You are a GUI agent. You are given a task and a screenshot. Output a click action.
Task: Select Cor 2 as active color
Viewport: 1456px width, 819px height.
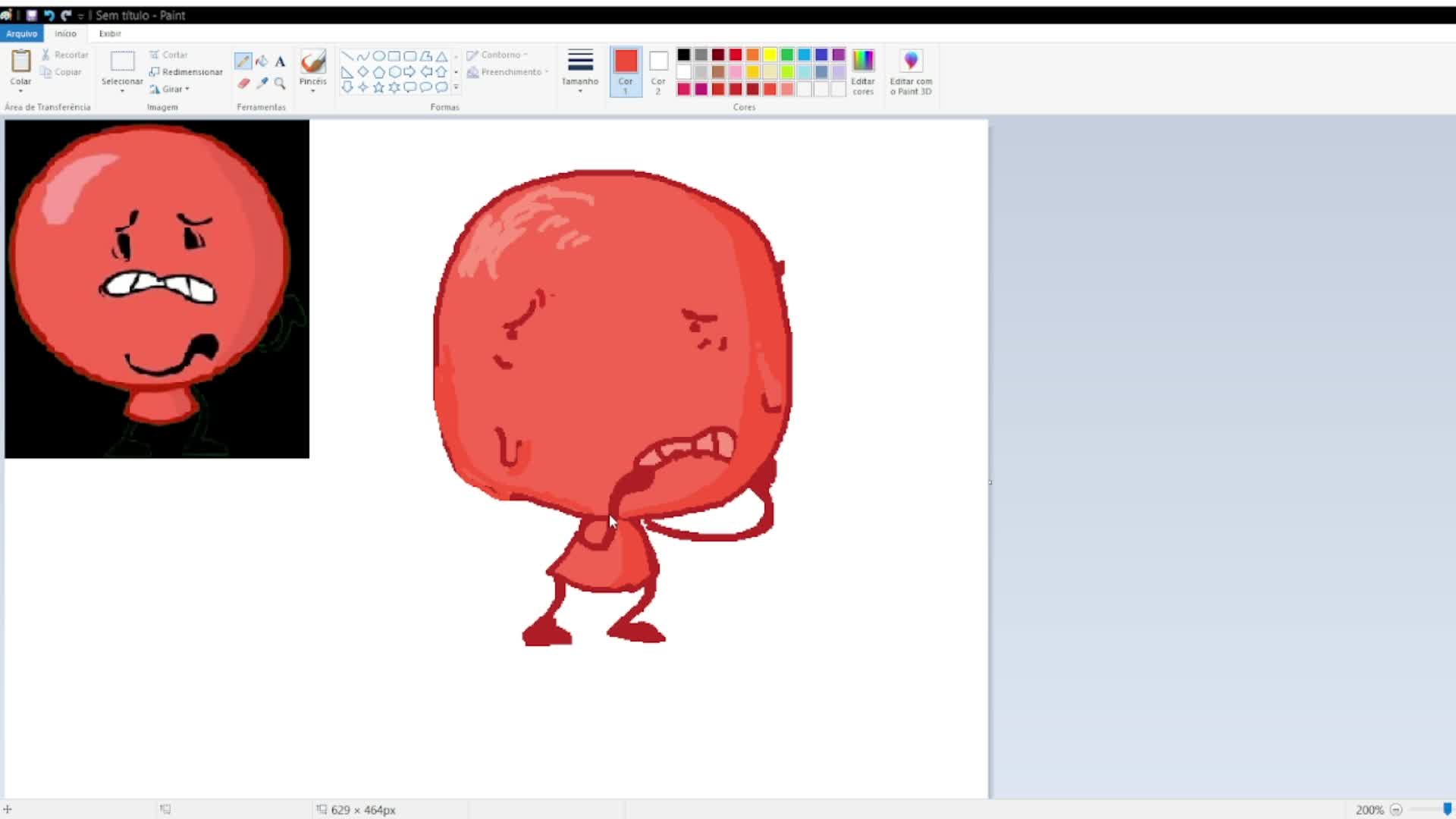pos(658,72)
